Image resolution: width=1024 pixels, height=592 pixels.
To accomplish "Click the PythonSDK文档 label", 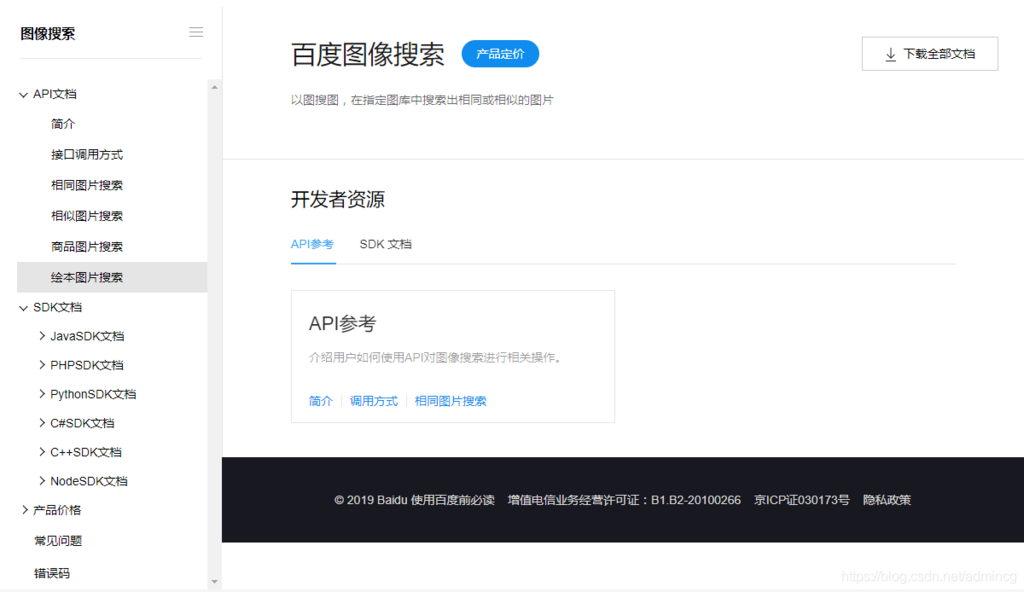I will coord(93,394).
